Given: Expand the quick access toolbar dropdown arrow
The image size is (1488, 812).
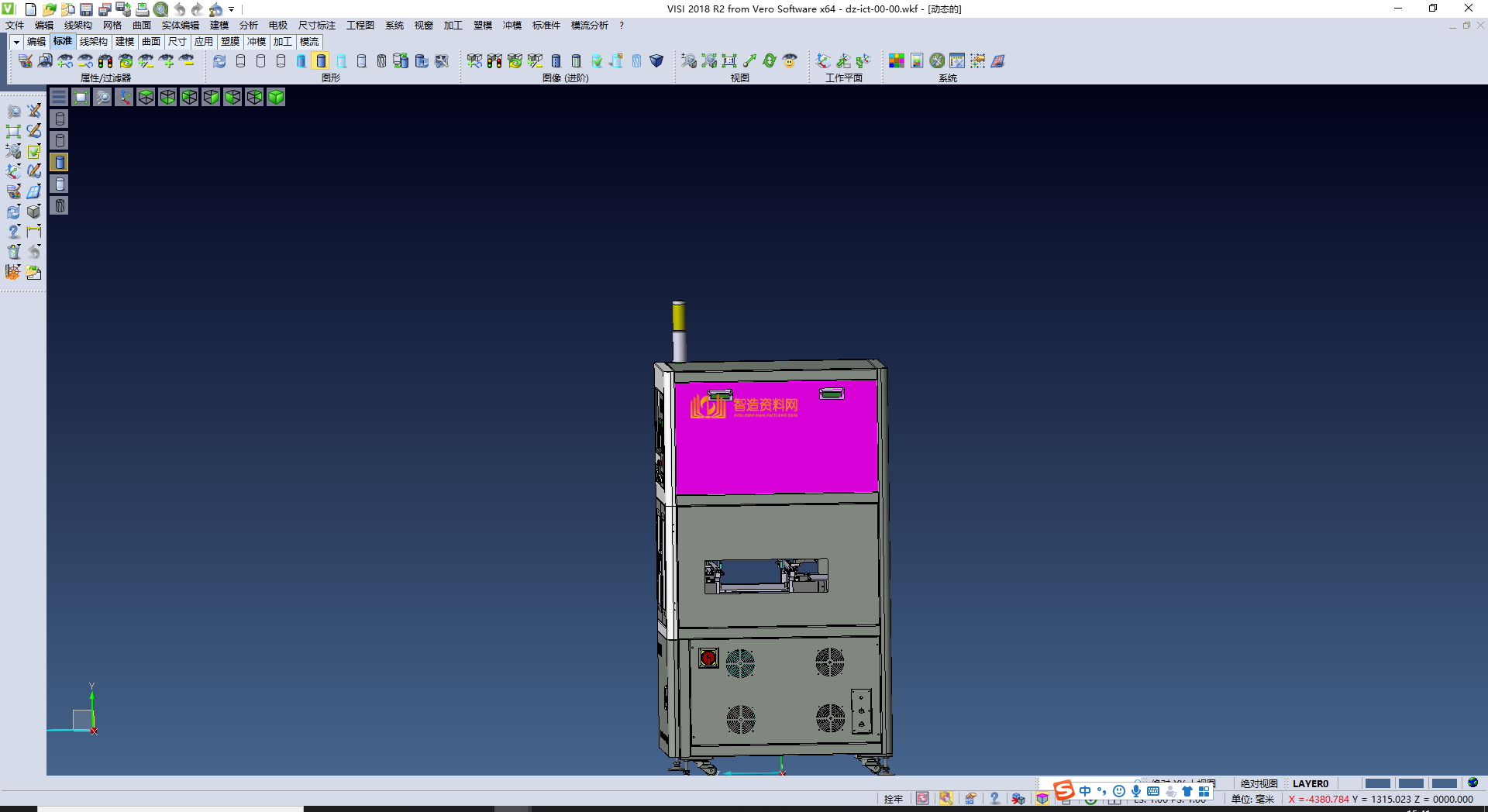Looking at the screenshot, I should pos(232,9).
